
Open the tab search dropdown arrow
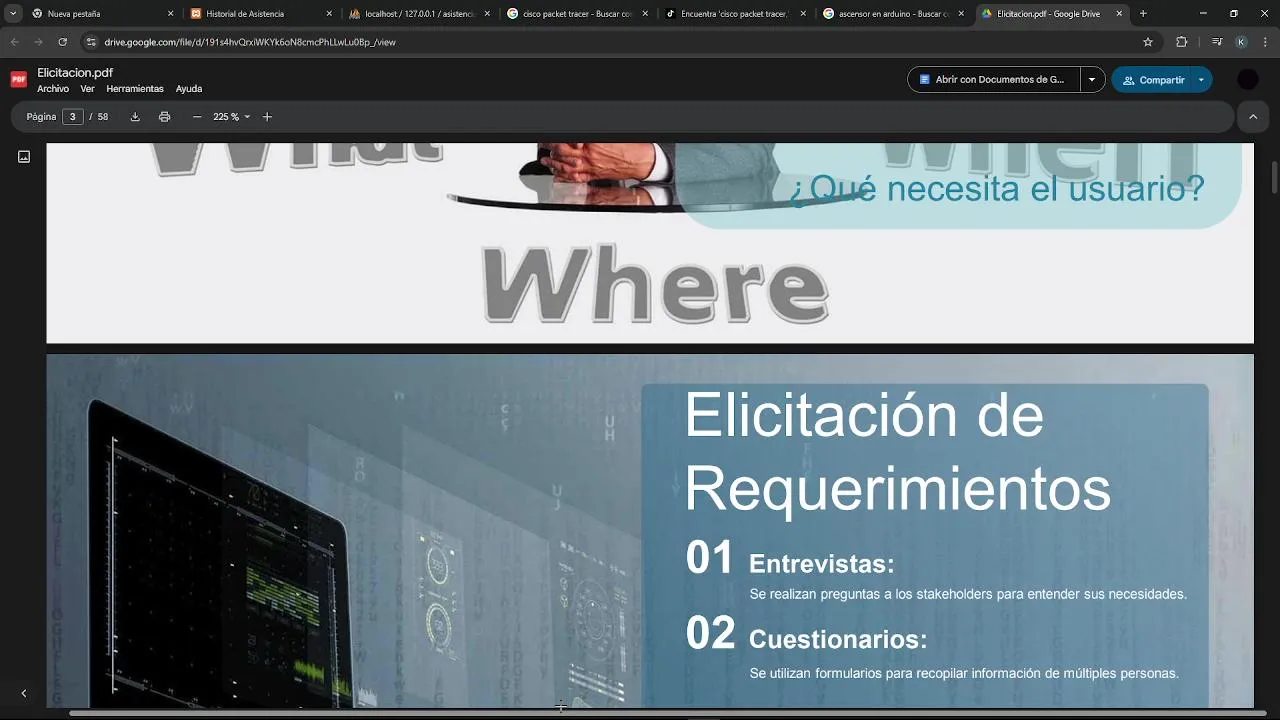click(x=13, y=14)
